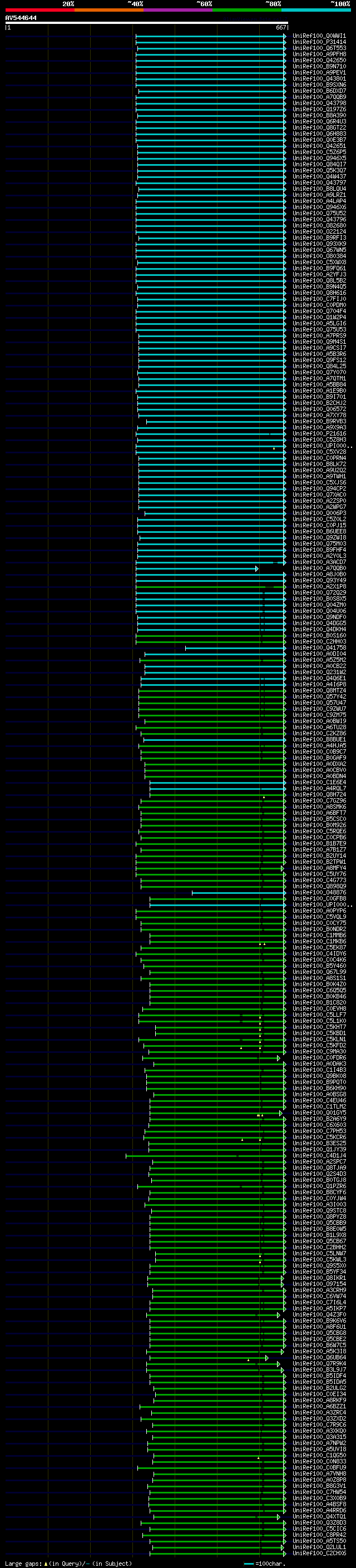Select UniRef100_C8PR42 label
356x1568 pixels.
(319, 1535)
